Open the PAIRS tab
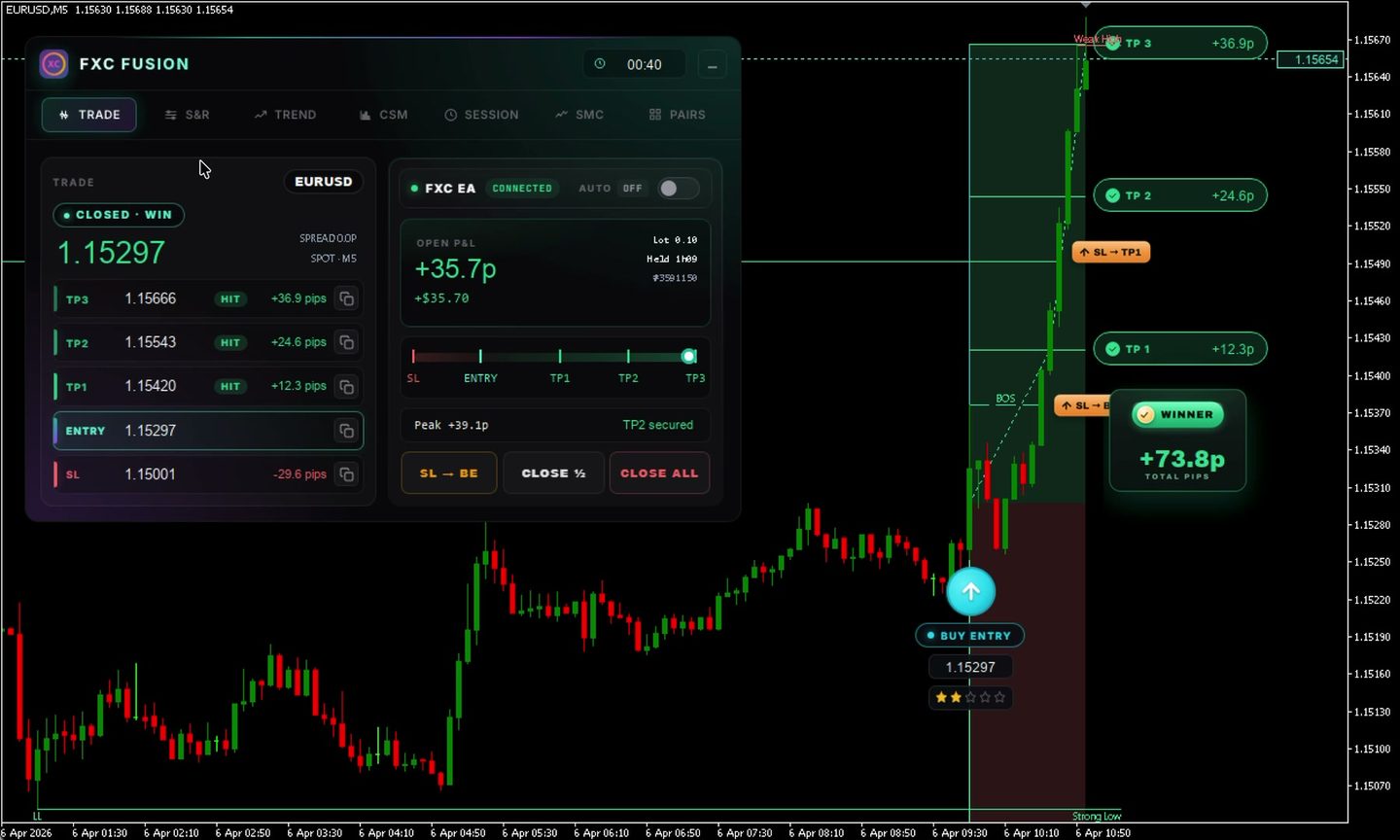The width and height of the screenshot is (1400, 840). pyautogui.click(x=678, y=115)
